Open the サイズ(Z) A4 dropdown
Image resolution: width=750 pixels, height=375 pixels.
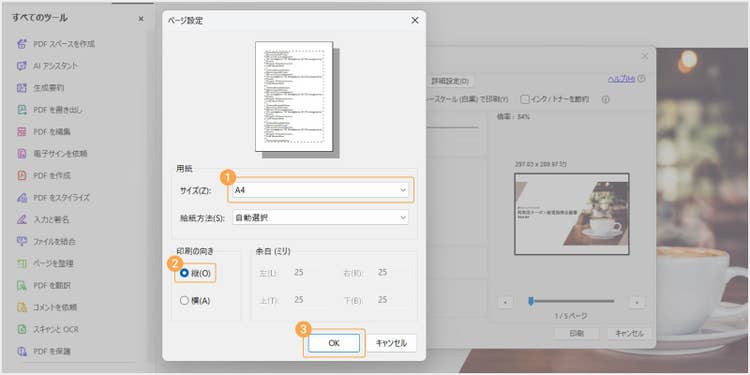click(x=320, y=190)
